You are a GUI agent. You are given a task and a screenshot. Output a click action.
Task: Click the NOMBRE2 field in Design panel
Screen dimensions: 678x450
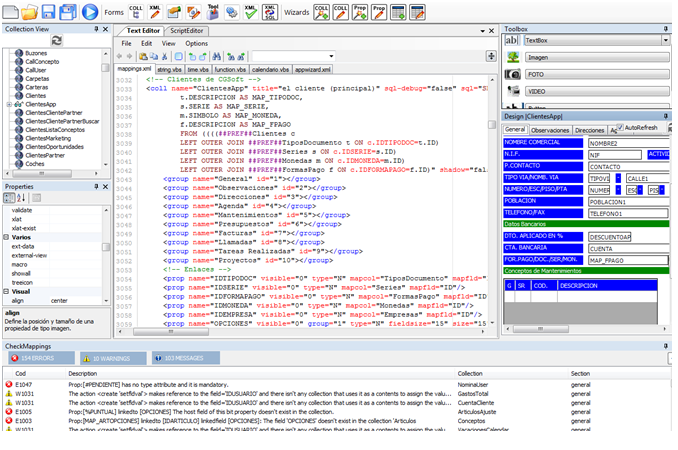[629, 143]
